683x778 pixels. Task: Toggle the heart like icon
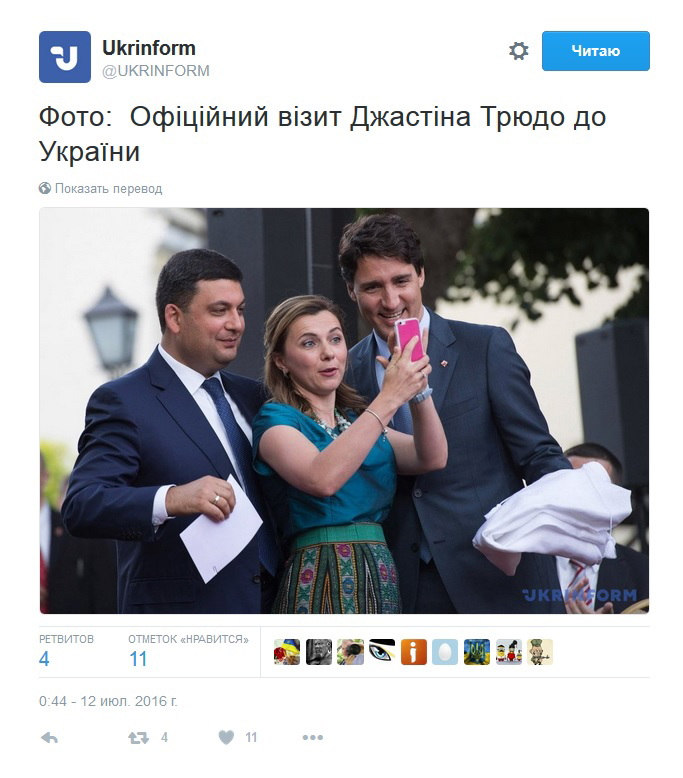click(x=226, y=738)
